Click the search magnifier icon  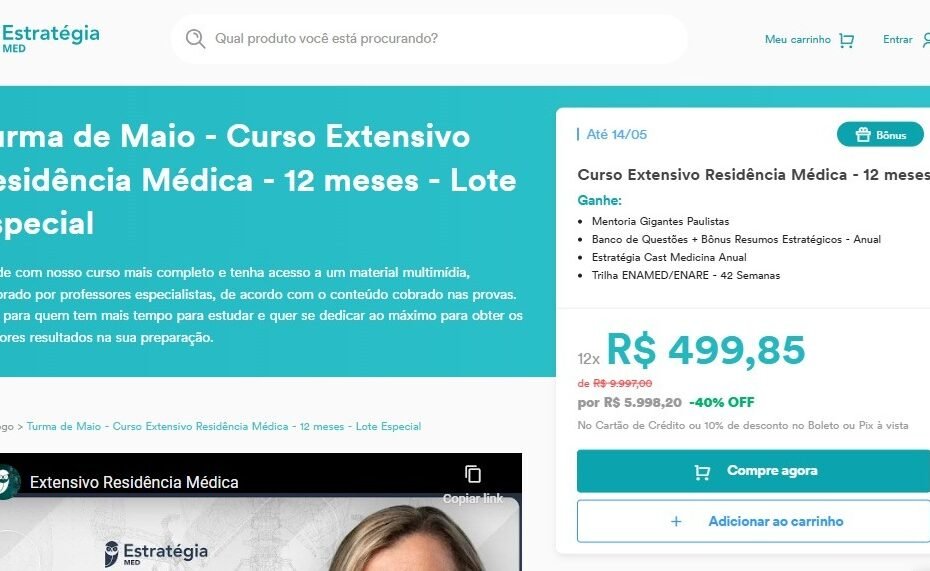point(195,39)
